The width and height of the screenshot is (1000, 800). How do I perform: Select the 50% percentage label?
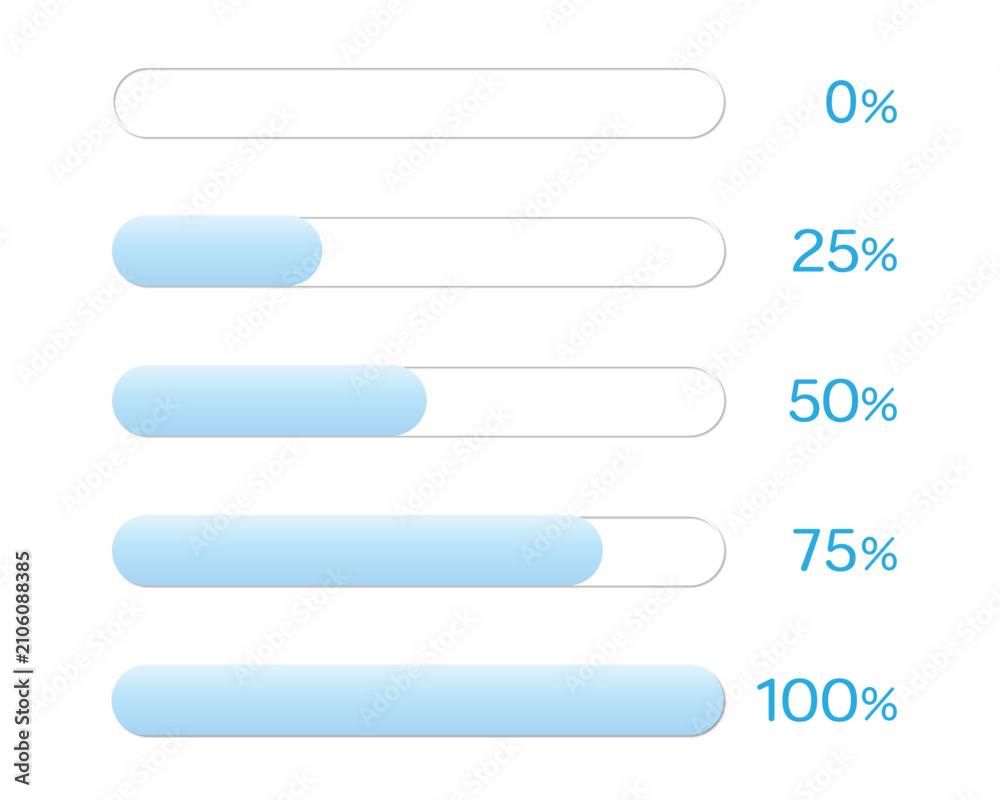(x=843, y=401)
